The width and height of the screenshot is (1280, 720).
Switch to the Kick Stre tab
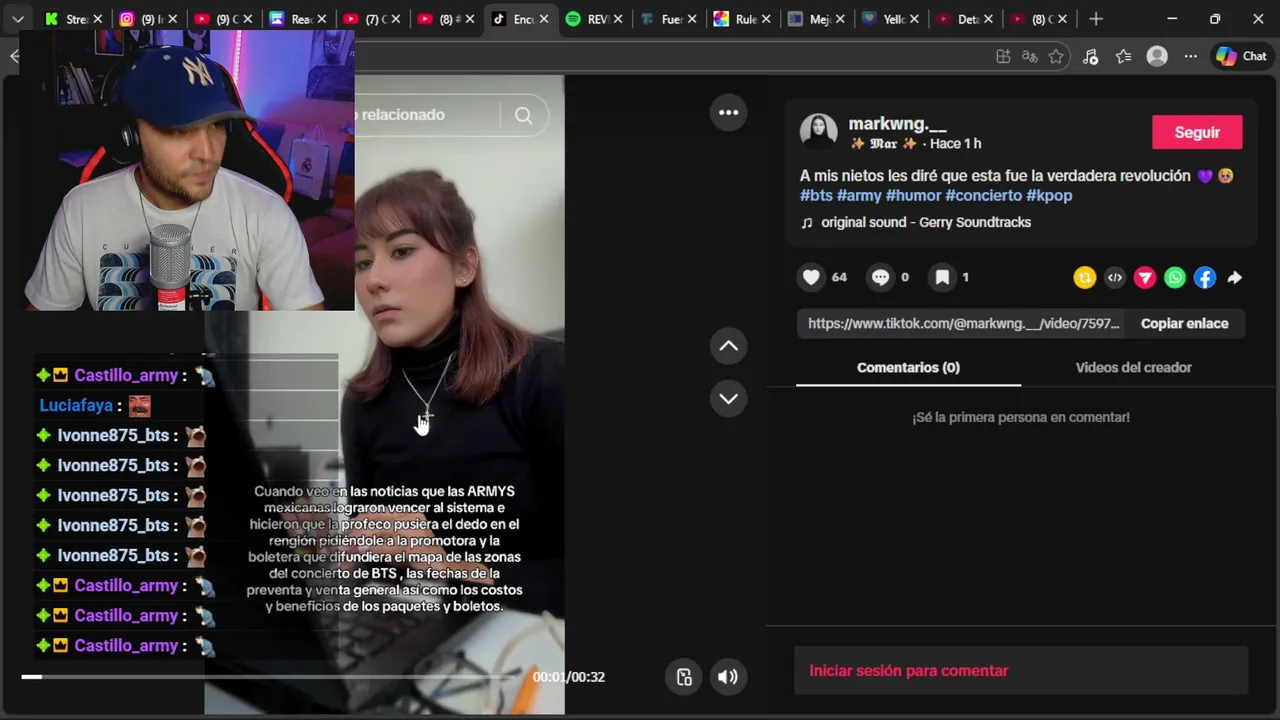click(x=74, y=19)
